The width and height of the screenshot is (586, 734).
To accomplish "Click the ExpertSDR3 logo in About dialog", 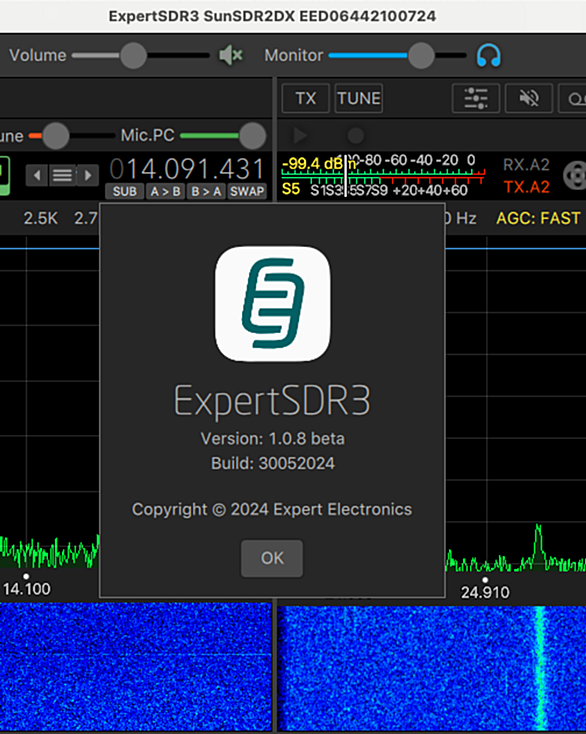I will 272,304.
